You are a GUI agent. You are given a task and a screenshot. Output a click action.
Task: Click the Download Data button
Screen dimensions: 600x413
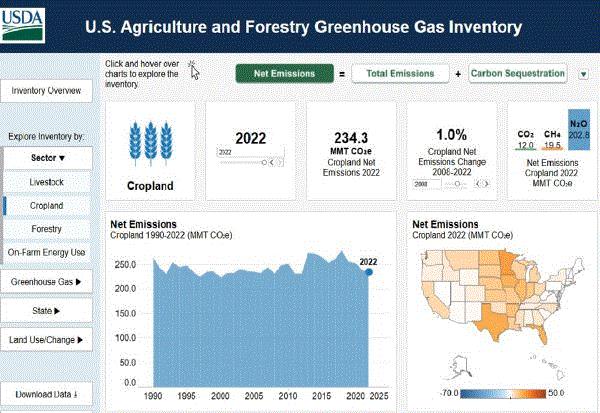point(46,394)
